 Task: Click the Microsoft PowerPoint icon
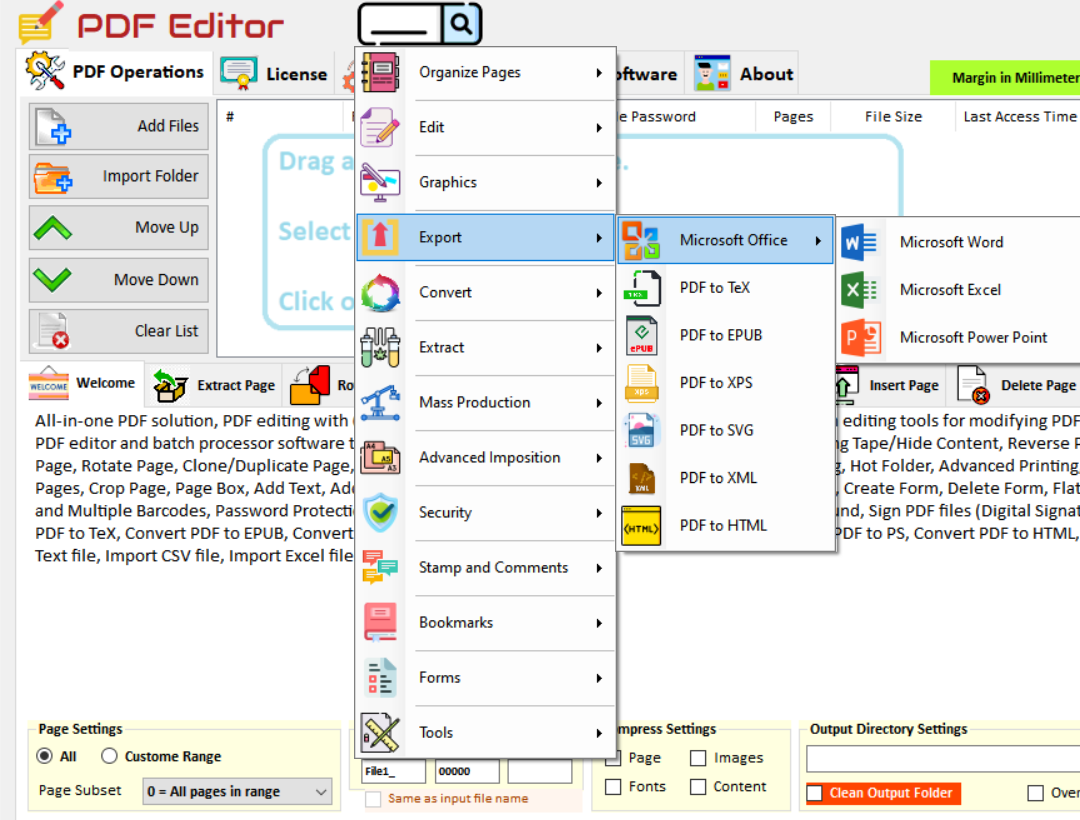[860, 337]
